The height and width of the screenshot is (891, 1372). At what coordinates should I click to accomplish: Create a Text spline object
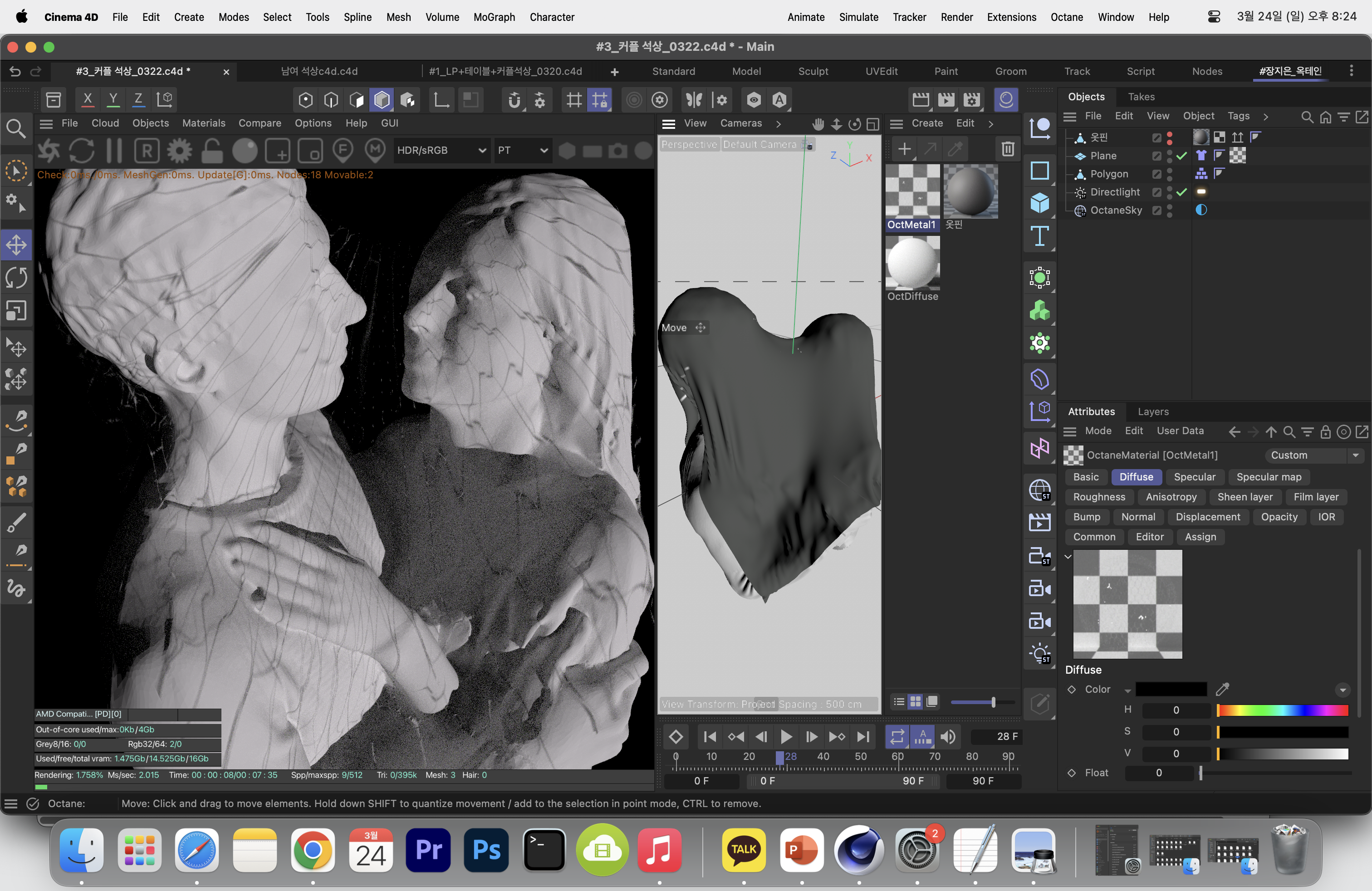click(1039, 236)
